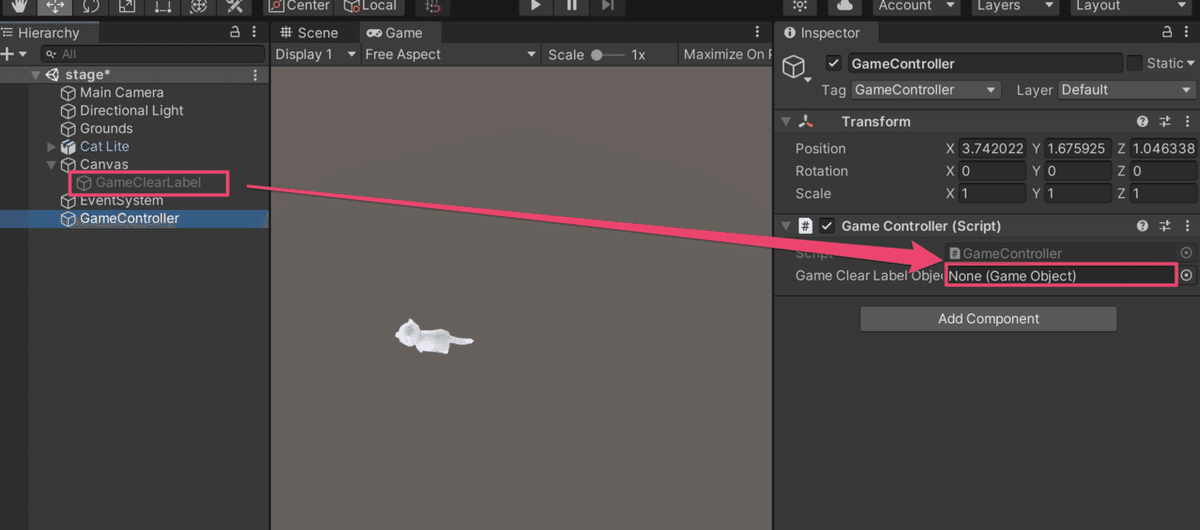Open the GameObject icon picker

796,69
